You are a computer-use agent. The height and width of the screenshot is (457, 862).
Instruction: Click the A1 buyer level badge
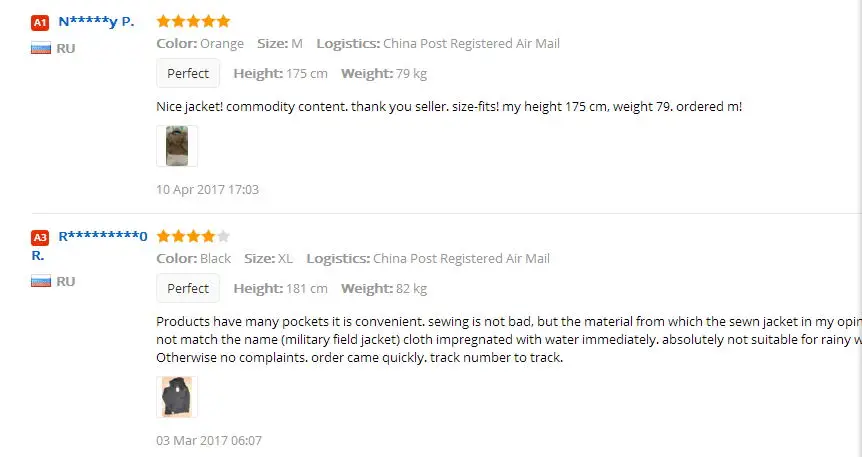click(x=40, y=23)
